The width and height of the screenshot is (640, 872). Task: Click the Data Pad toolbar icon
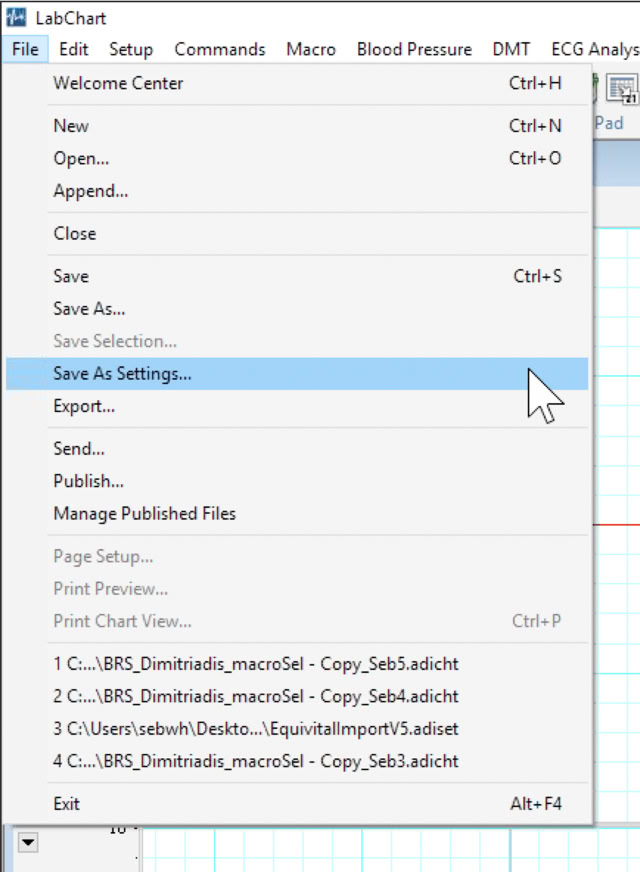coord(622,93)
